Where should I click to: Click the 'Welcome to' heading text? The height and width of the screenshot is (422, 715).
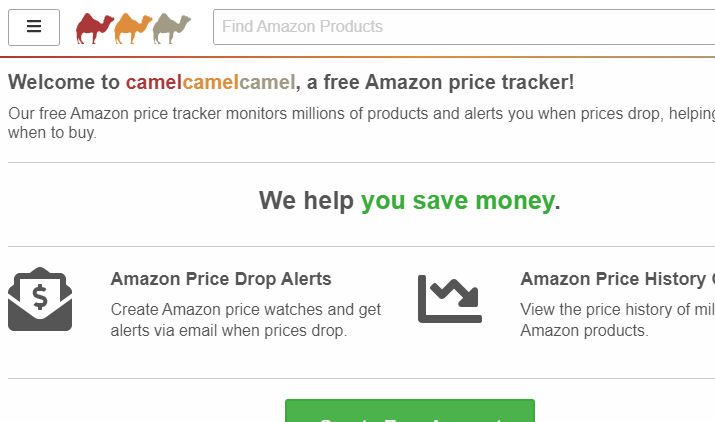point(64,83)
